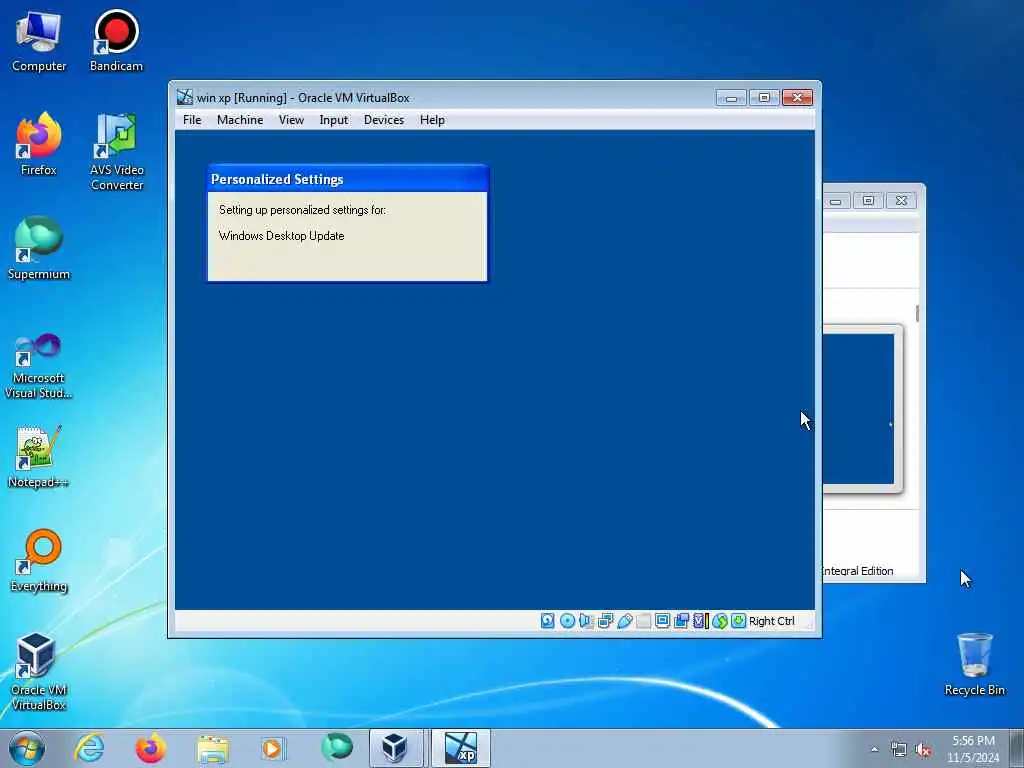Click the USB devices status icon
Screen dimensions: 1024x768
tap(624, 620)
